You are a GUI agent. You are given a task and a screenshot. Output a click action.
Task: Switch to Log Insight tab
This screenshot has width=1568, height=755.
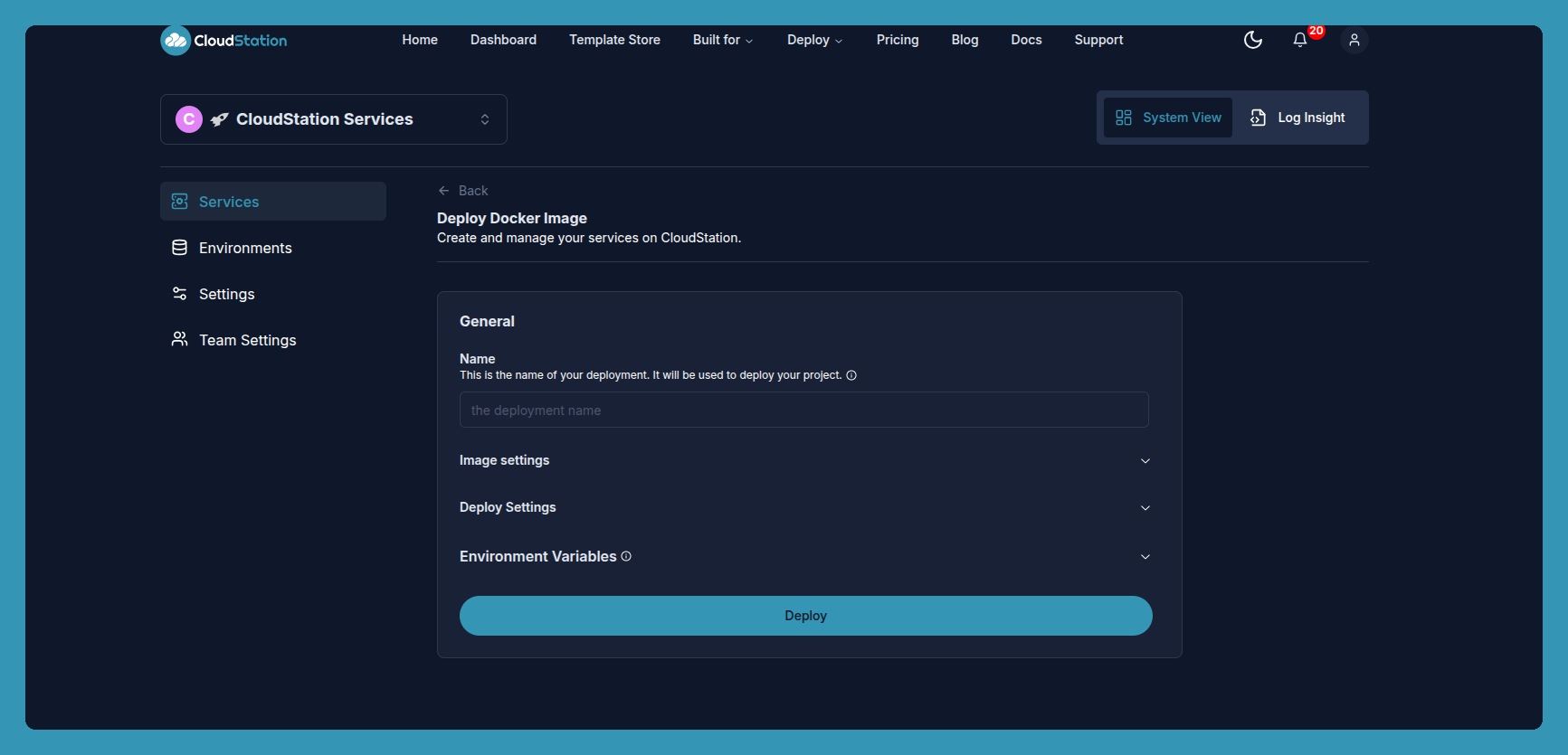pos(1298,118)
